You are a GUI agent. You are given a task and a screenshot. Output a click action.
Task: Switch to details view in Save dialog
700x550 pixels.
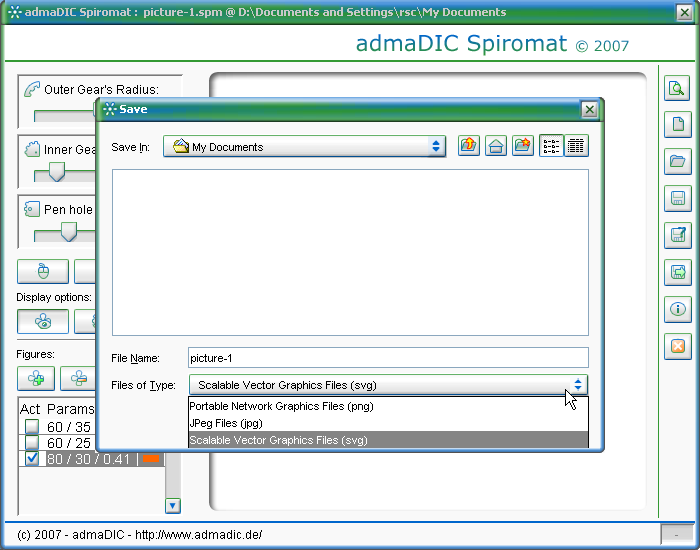pyautogui.click(x=576, y=146)
